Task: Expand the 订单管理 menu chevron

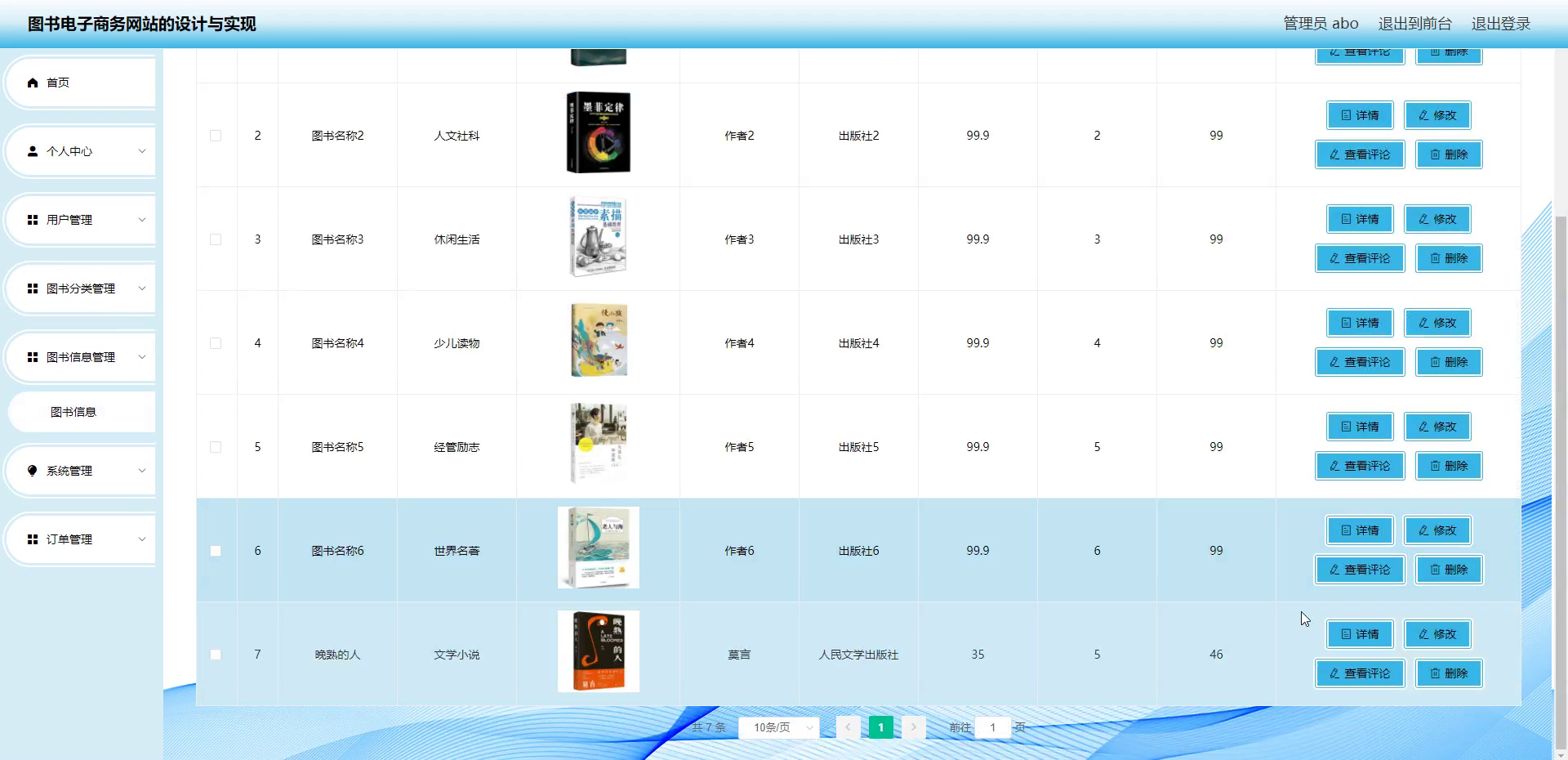Action: pyautogui.click(x=142, y=539)
